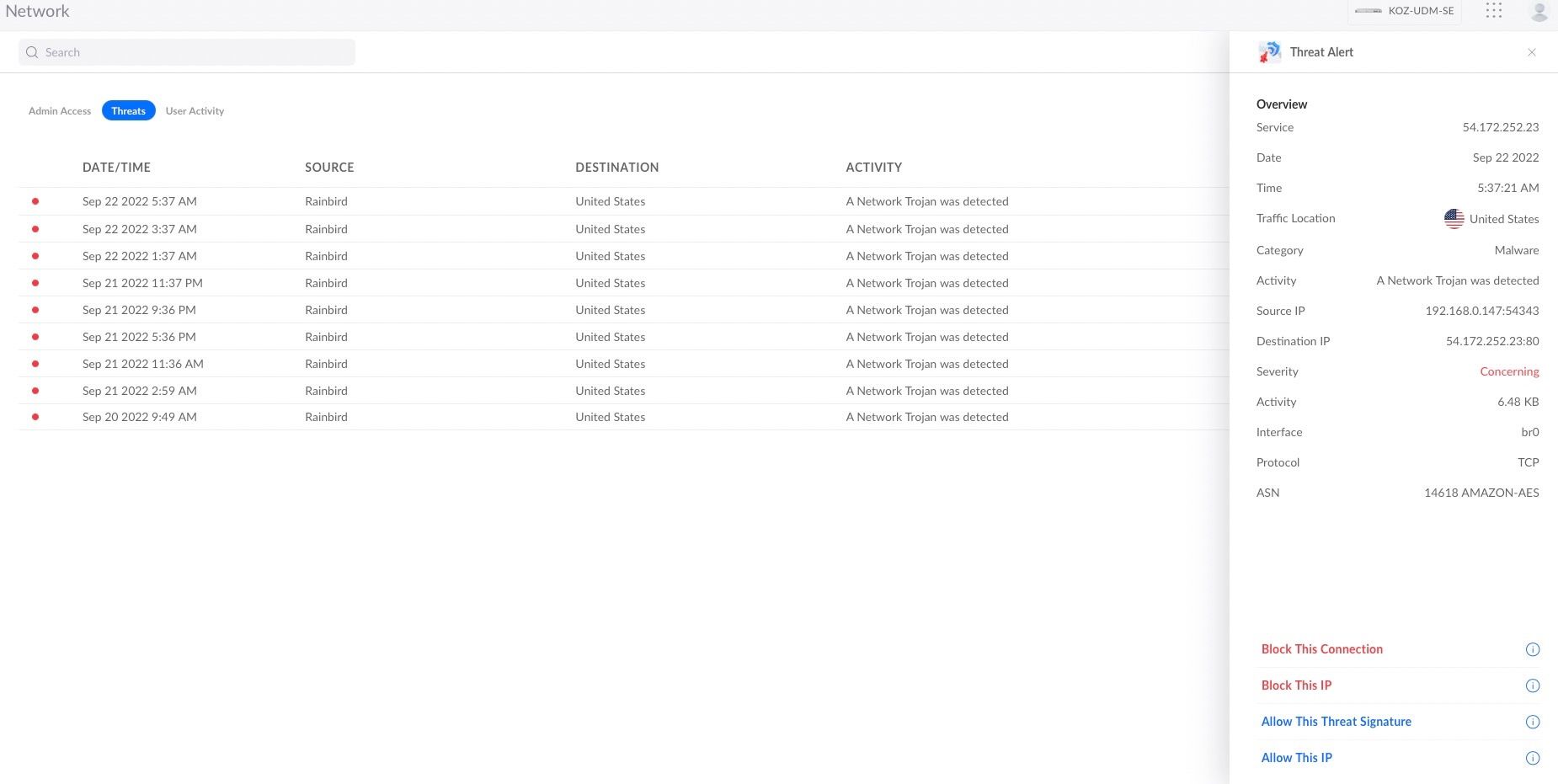Open the KOZ-UDM-SE device selector
1558x784 pixels.
click(x=1404, y=11)
